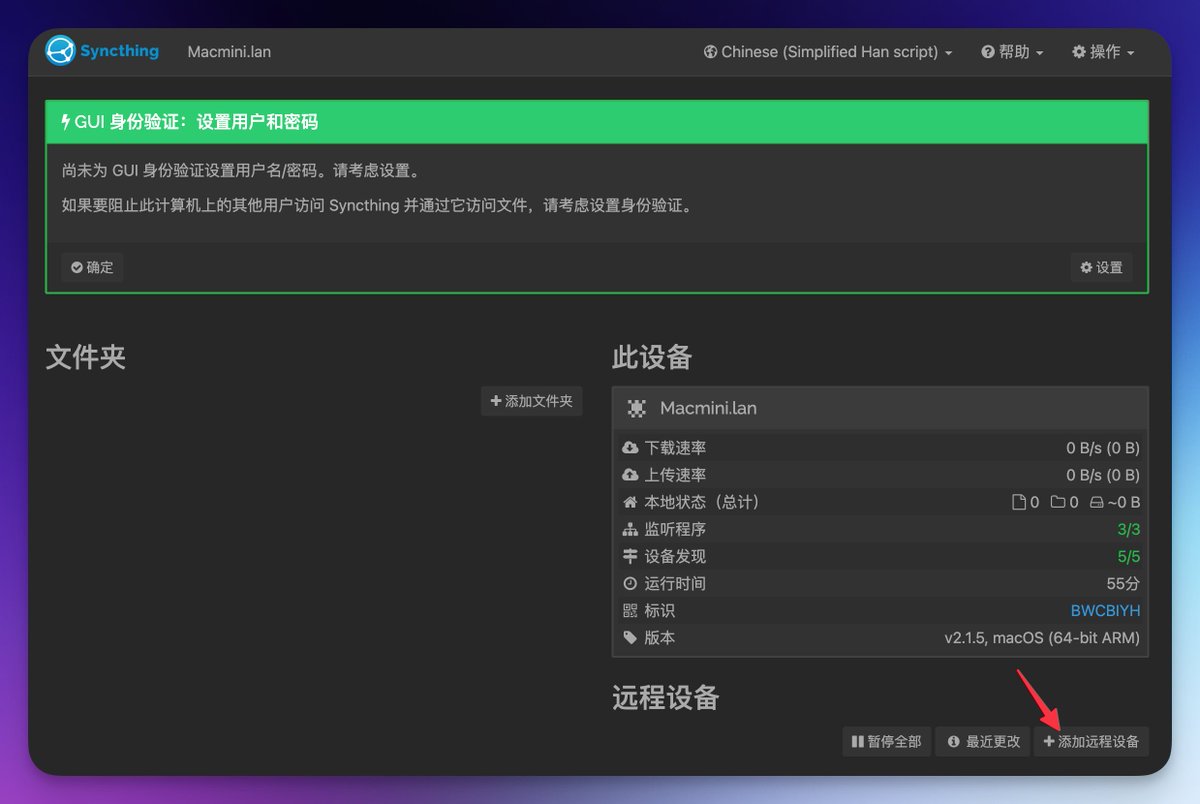Click the lightning bolt icon in the GUI 身份验证 header

[66, 122]
